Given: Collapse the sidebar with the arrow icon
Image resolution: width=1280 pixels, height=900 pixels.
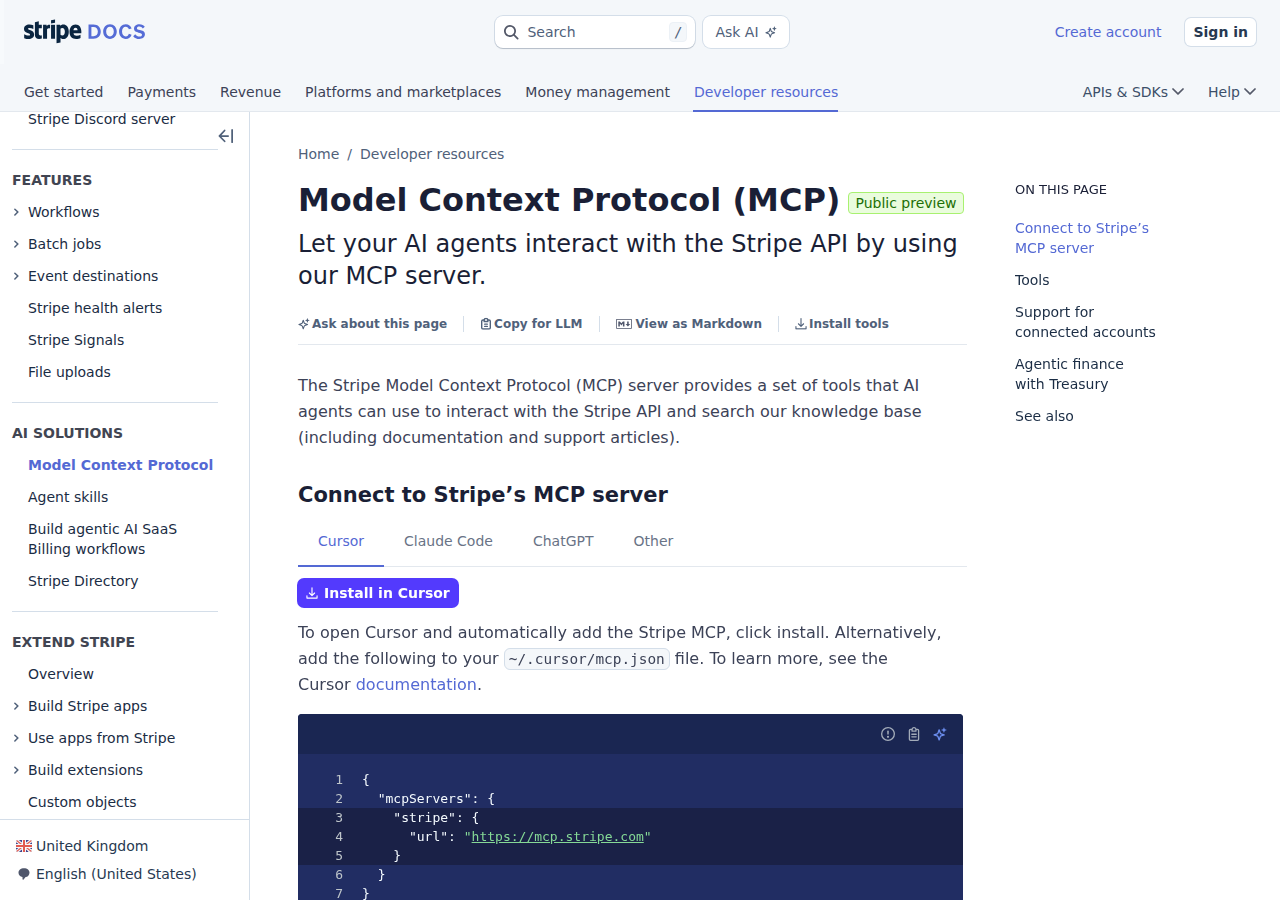Looking at the screenshot, I should click(226, 136).
